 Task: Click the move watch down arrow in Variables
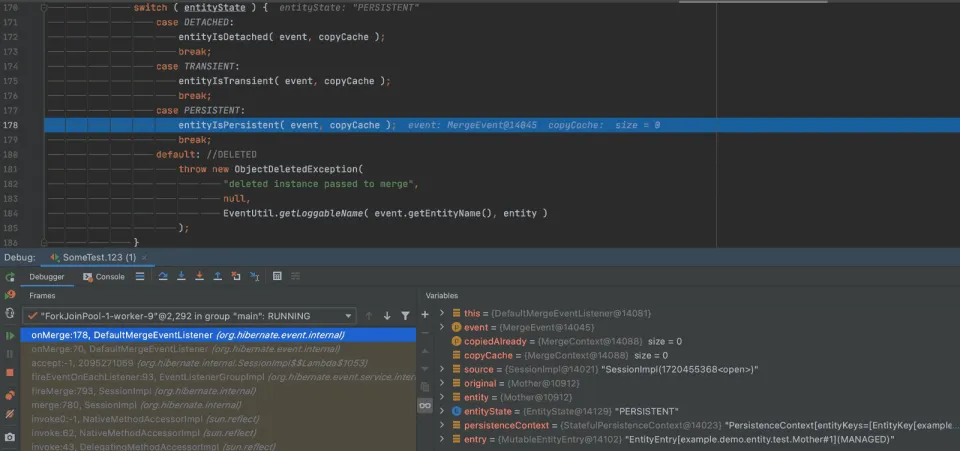[x=425, y=368]
